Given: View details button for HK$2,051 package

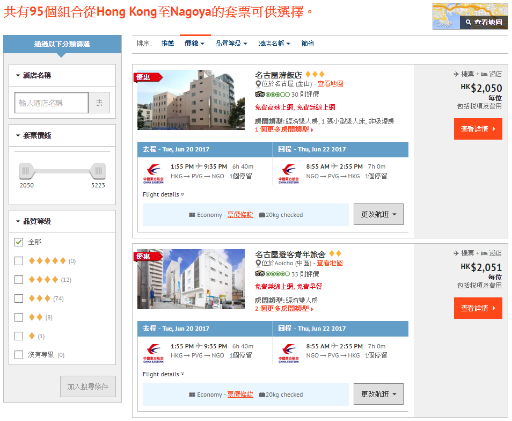Looking at the screenshot, I should pyautogui.click(x=478, y=308).
